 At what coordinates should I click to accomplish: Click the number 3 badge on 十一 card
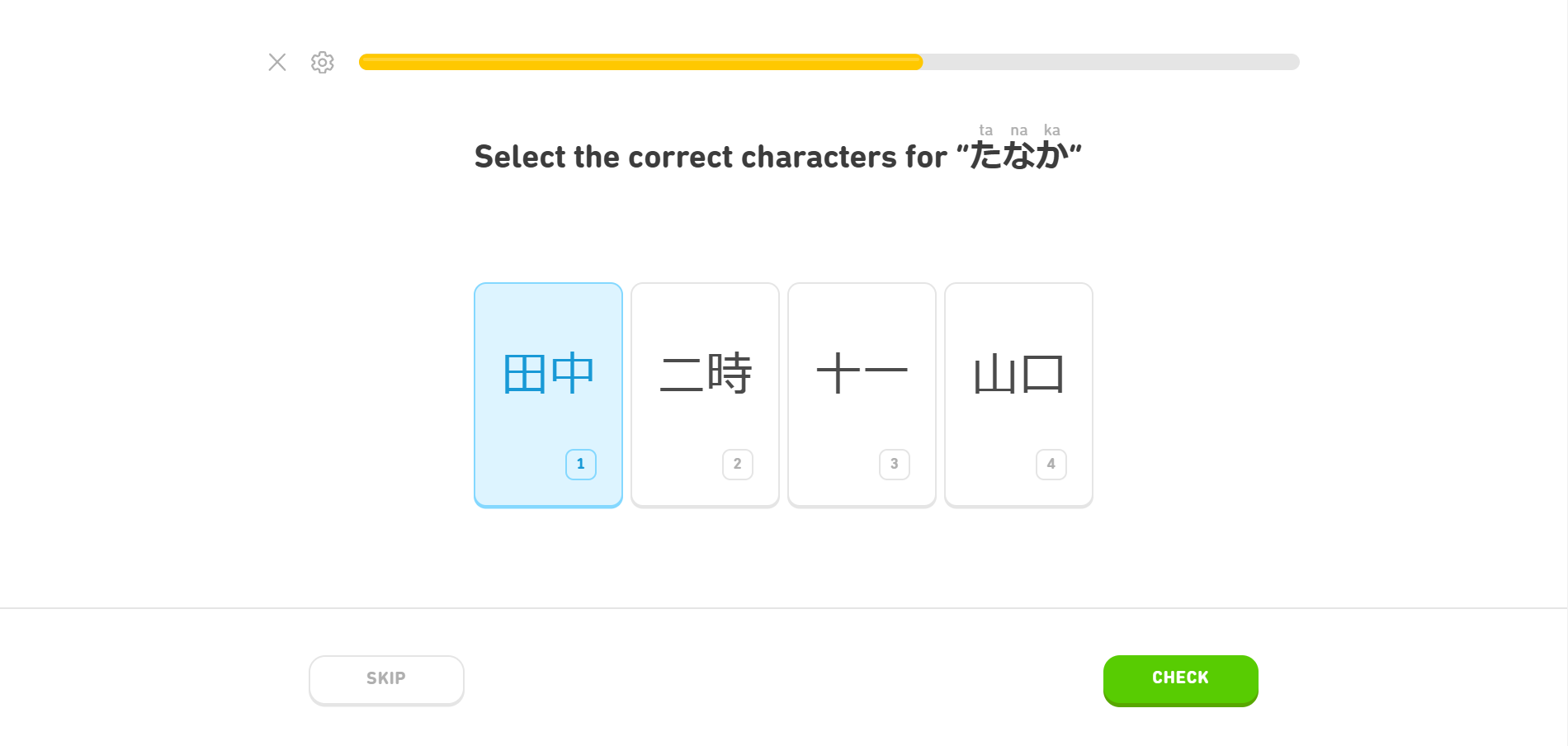[894, 464]
